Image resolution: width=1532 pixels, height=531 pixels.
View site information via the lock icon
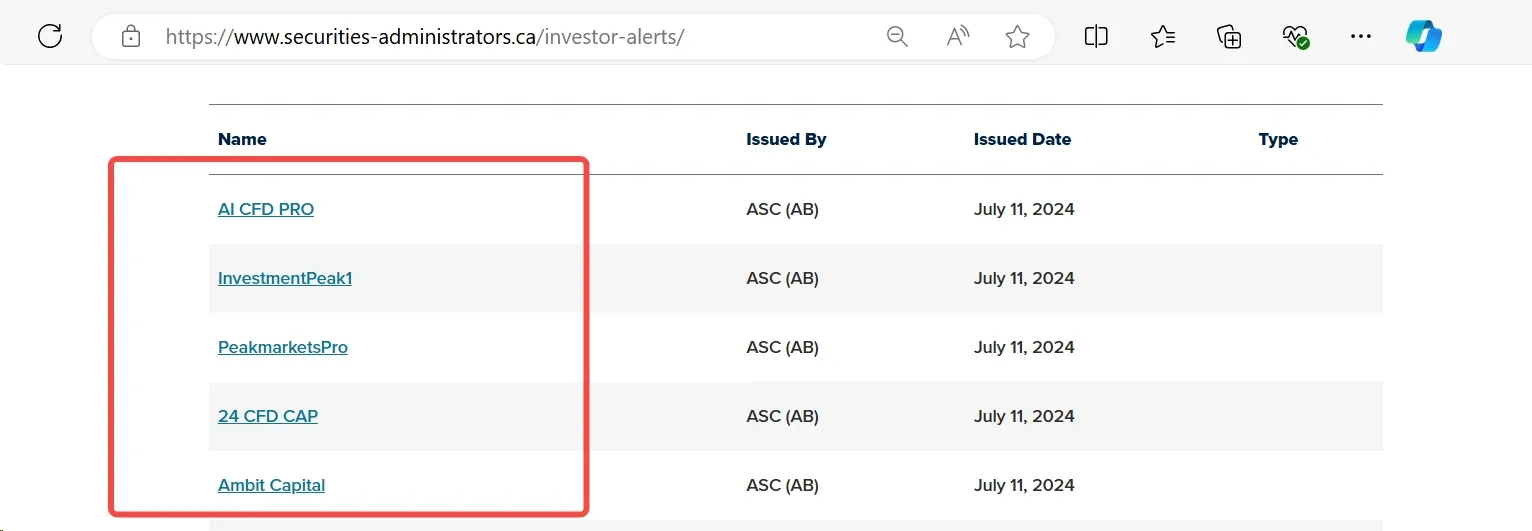[x=130, y=37]
